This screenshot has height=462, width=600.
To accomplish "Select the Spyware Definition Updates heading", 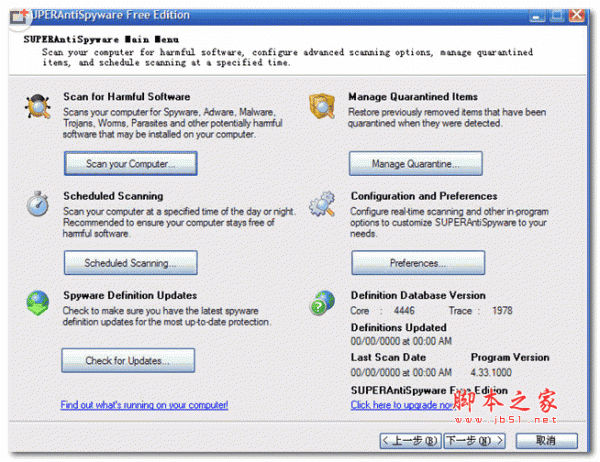I will pyautogui.click(x=130, y=295).
